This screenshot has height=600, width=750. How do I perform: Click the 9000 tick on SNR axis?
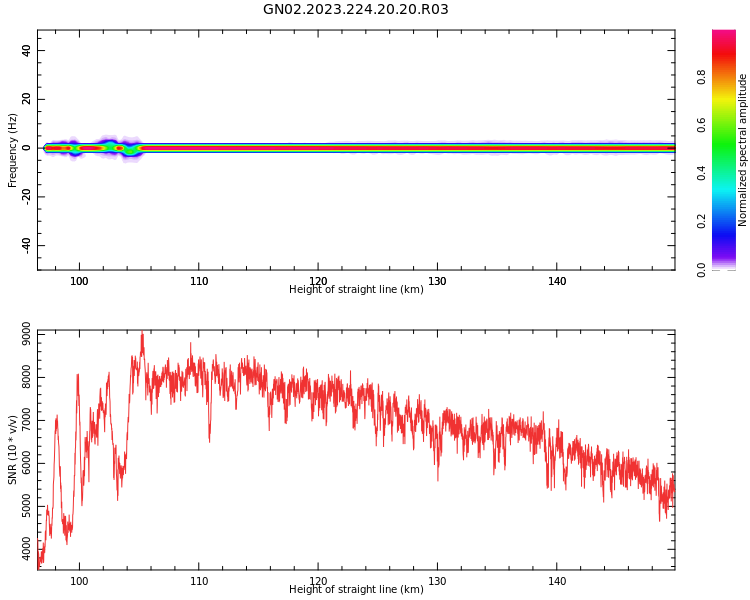tap(26, 334)
